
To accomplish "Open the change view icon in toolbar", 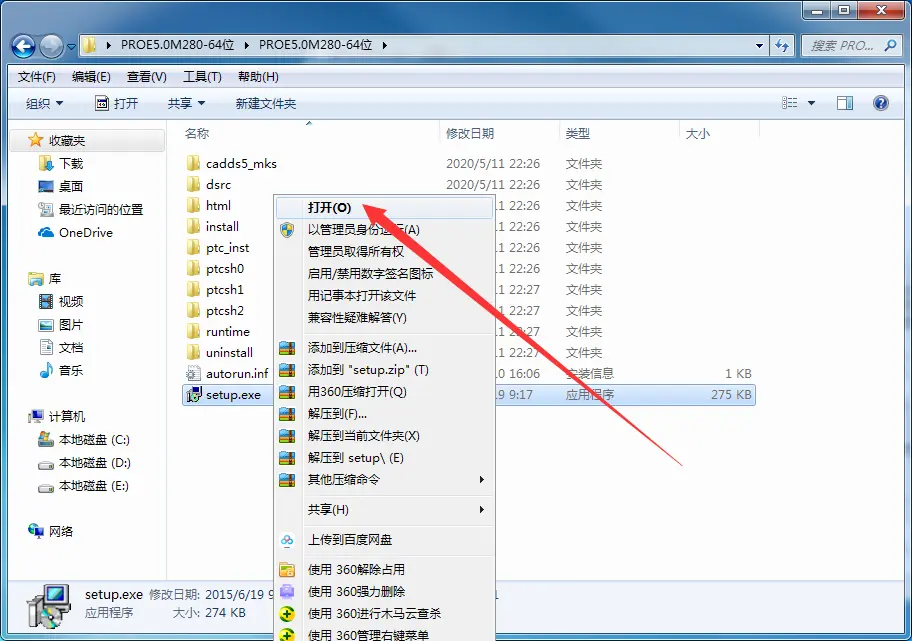I will (789, 103).
